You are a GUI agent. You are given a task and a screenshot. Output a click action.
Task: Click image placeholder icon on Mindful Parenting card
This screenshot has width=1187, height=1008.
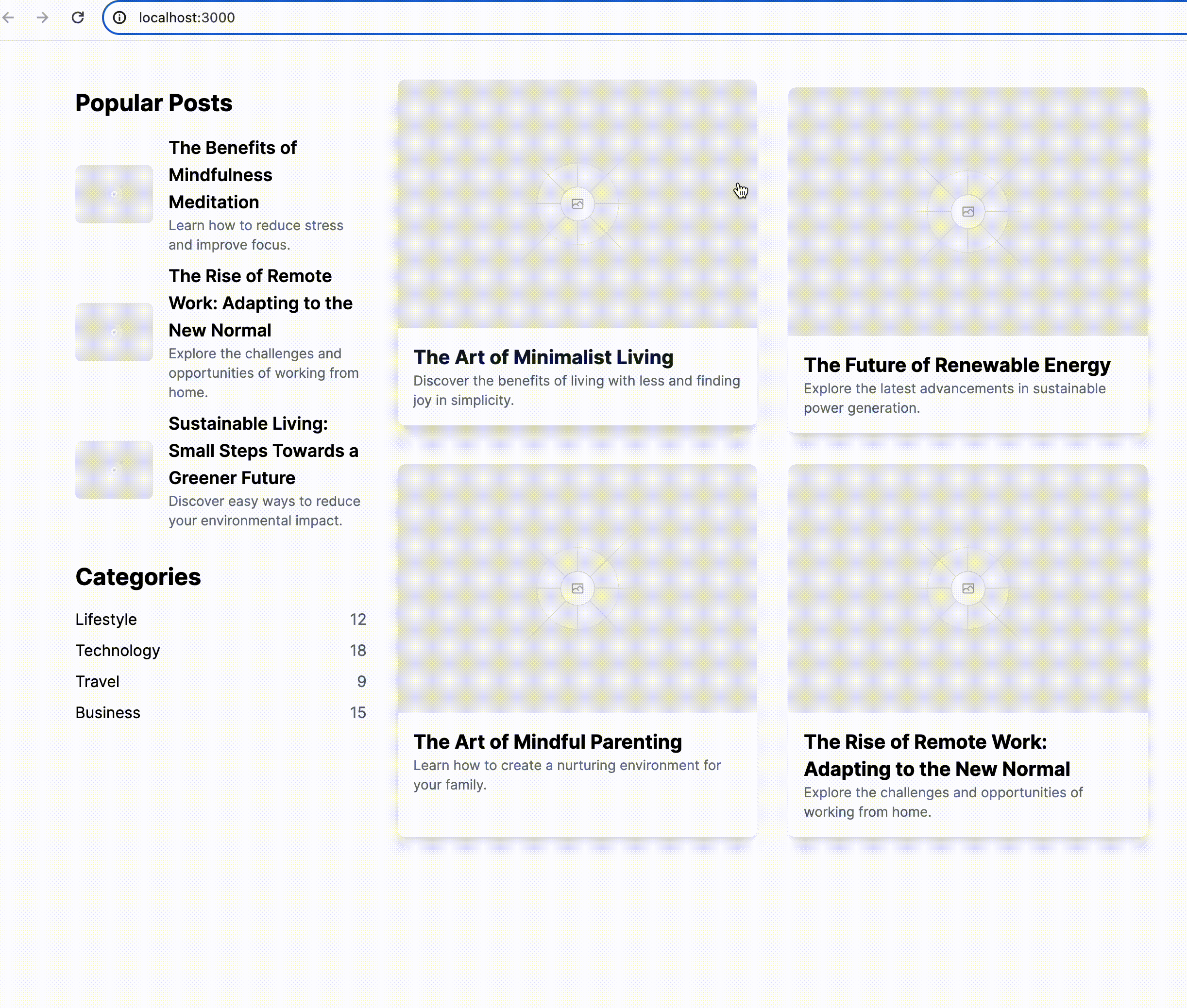click(x=577, y=588)
